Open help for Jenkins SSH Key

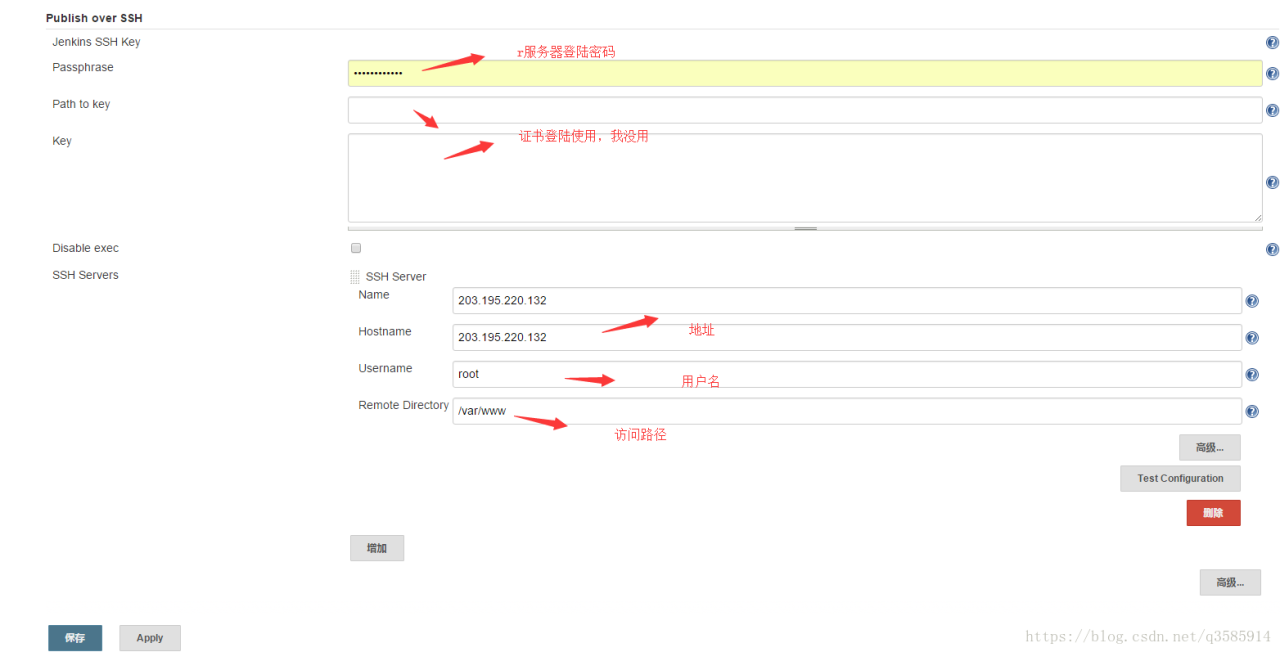pos(1271,41)
